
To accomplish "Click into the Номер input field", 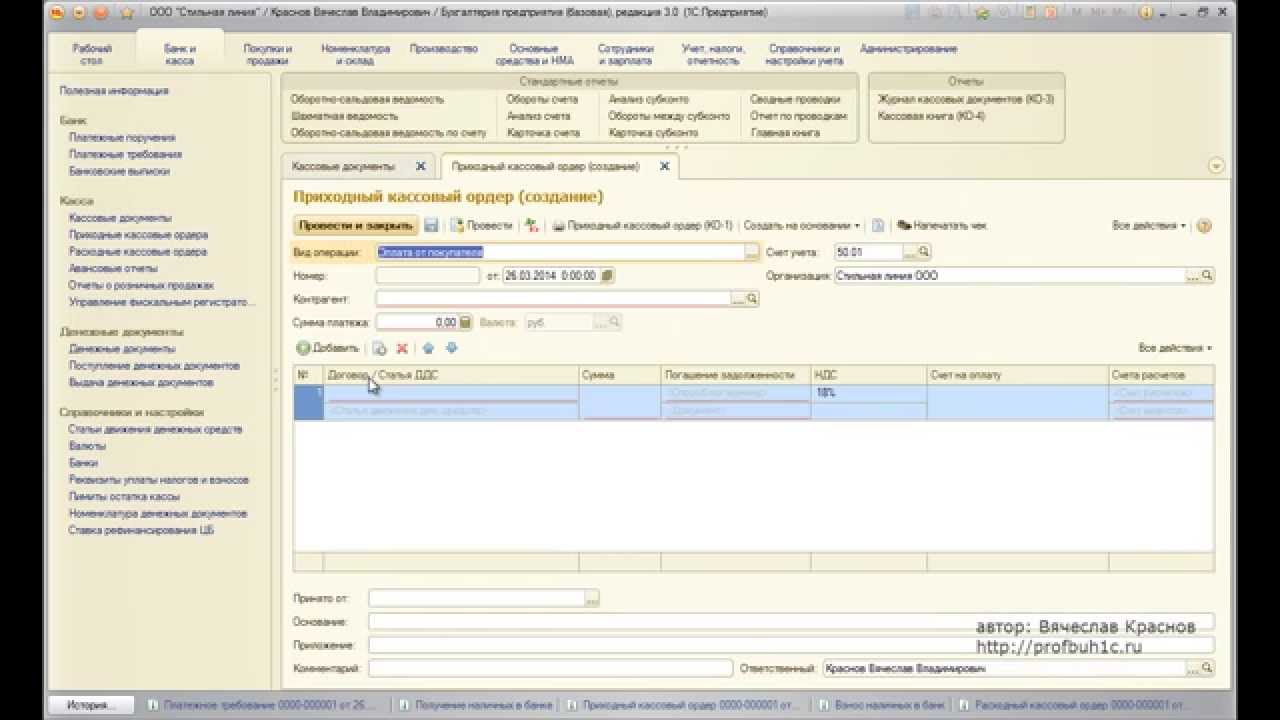I will point(428,276).
